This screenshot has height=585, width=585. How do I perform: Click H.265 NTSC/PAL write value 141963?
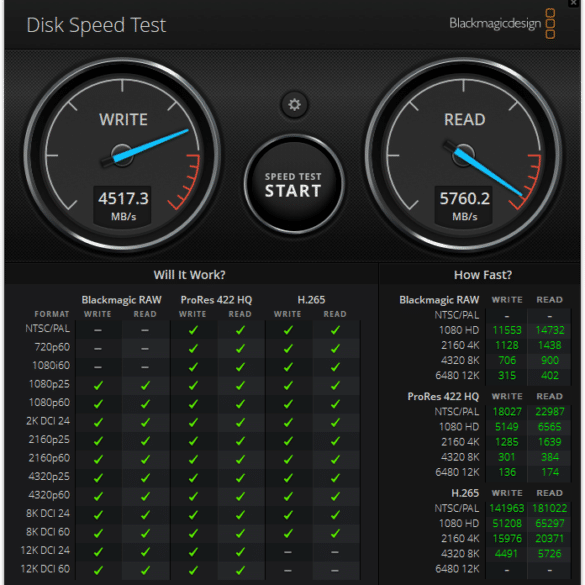click(x=507, y=509)
